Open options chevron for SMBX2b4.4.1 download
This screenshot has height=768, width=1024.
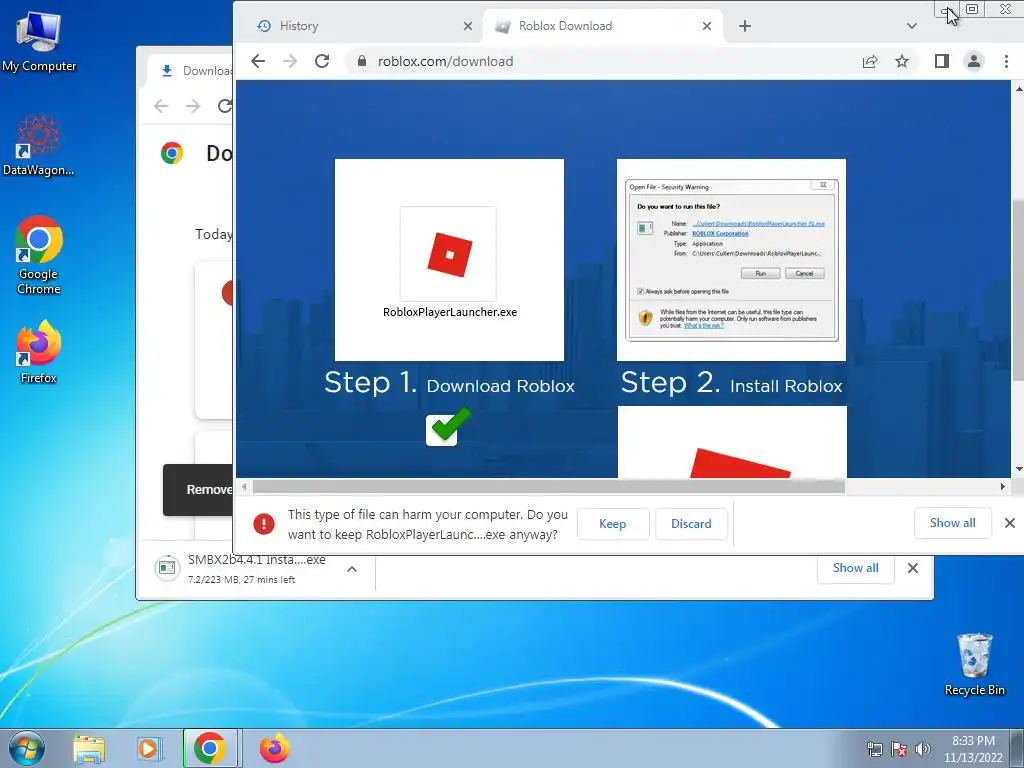point(351,569)
